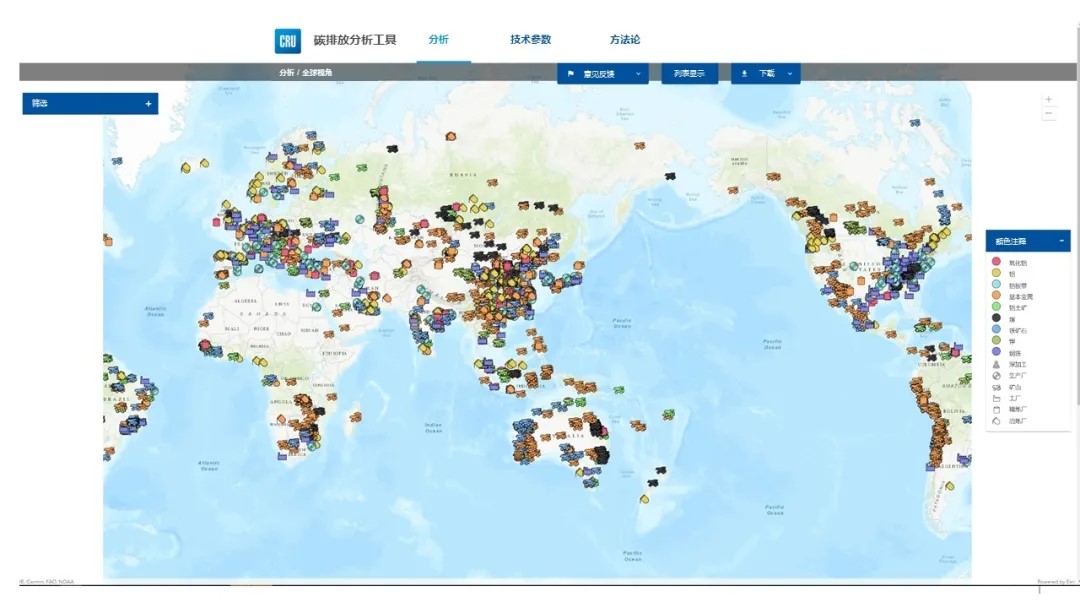This screenshot has height=608, width=1080.
Task: Click the 工厂 factory icon in legend
Action: tap(996, 398)
